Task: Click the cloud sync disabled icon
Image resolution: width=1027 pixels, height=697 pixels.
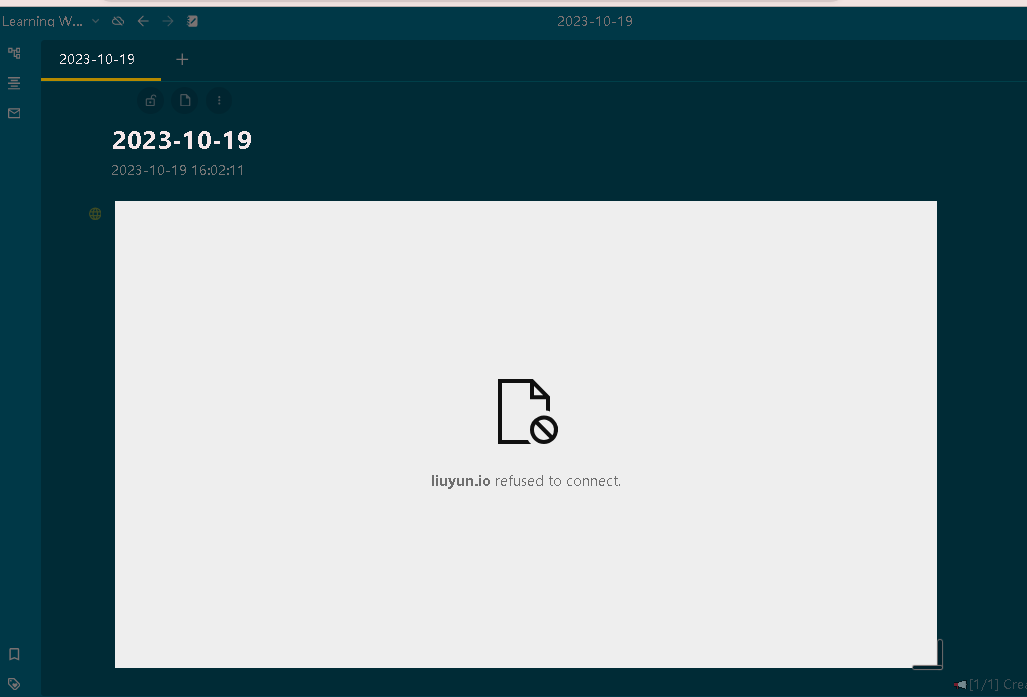Action: click(118, 21)
